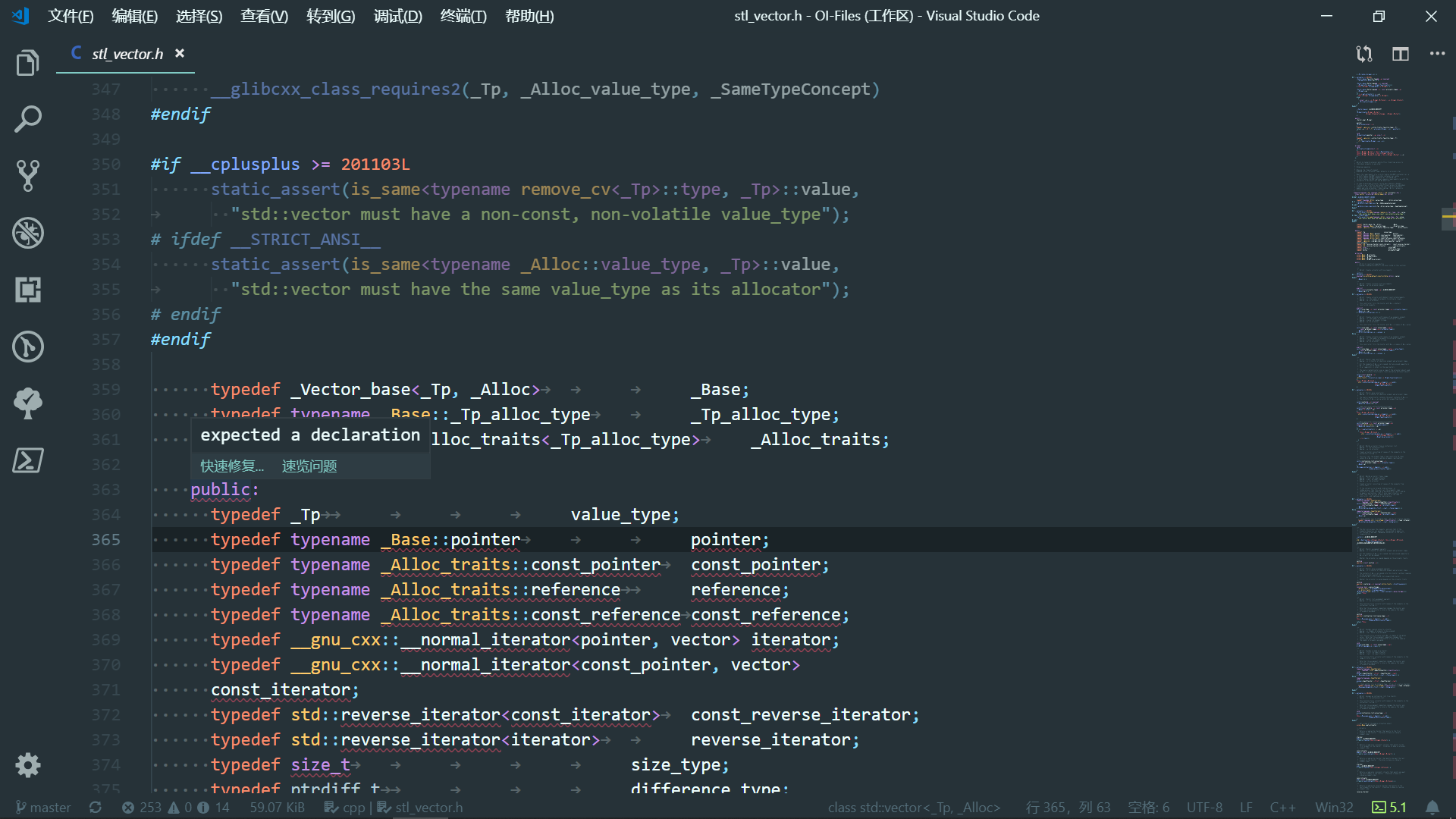Click 速览问题 peek problem link

pyautogui.click(x=309, y=466)
